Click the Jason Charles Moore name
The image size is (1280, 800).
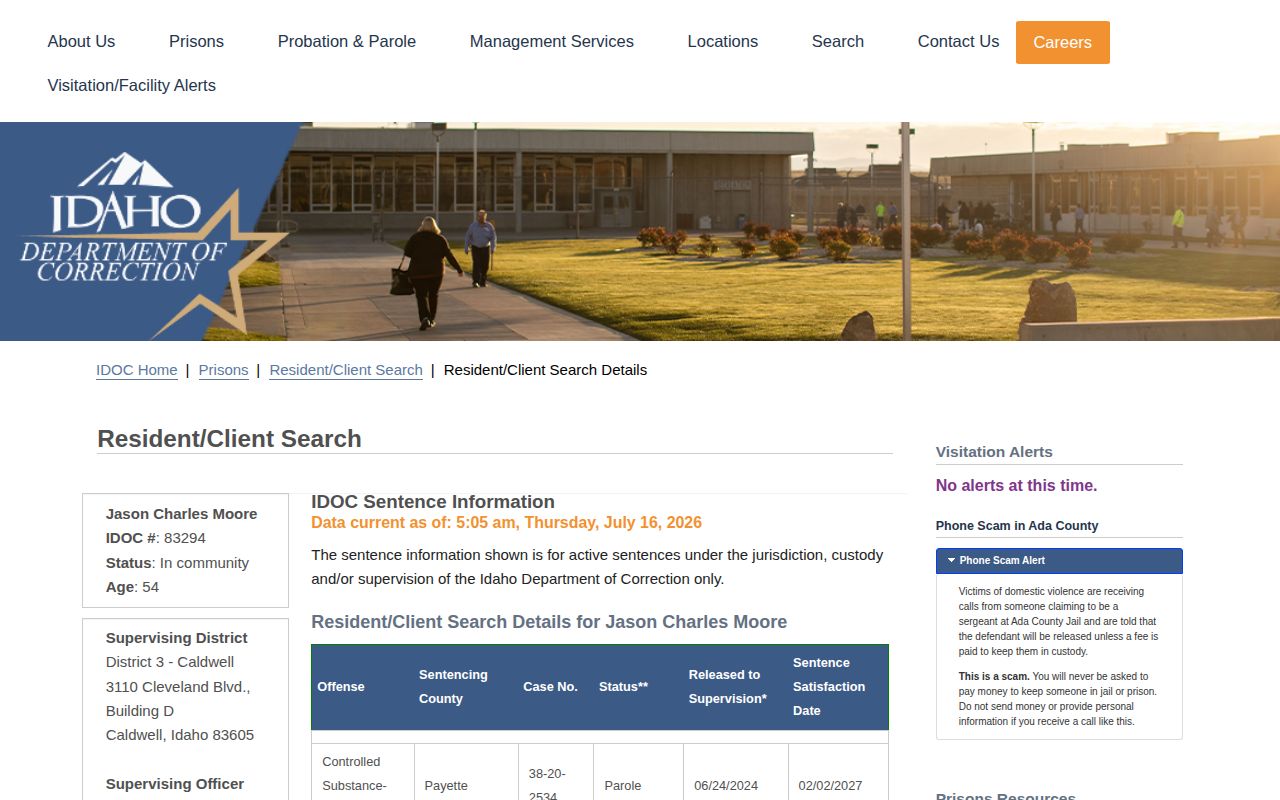pos(182,514)
